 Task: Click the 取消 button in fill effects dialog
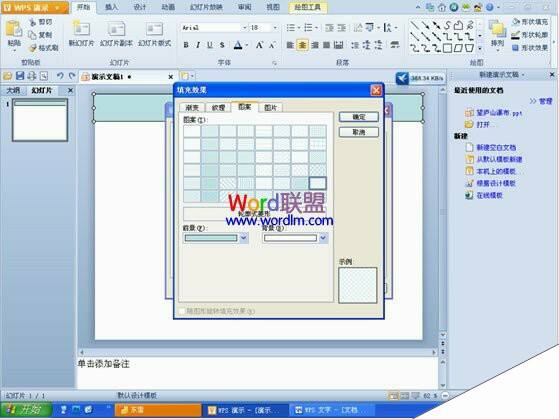tap(359, 132)
